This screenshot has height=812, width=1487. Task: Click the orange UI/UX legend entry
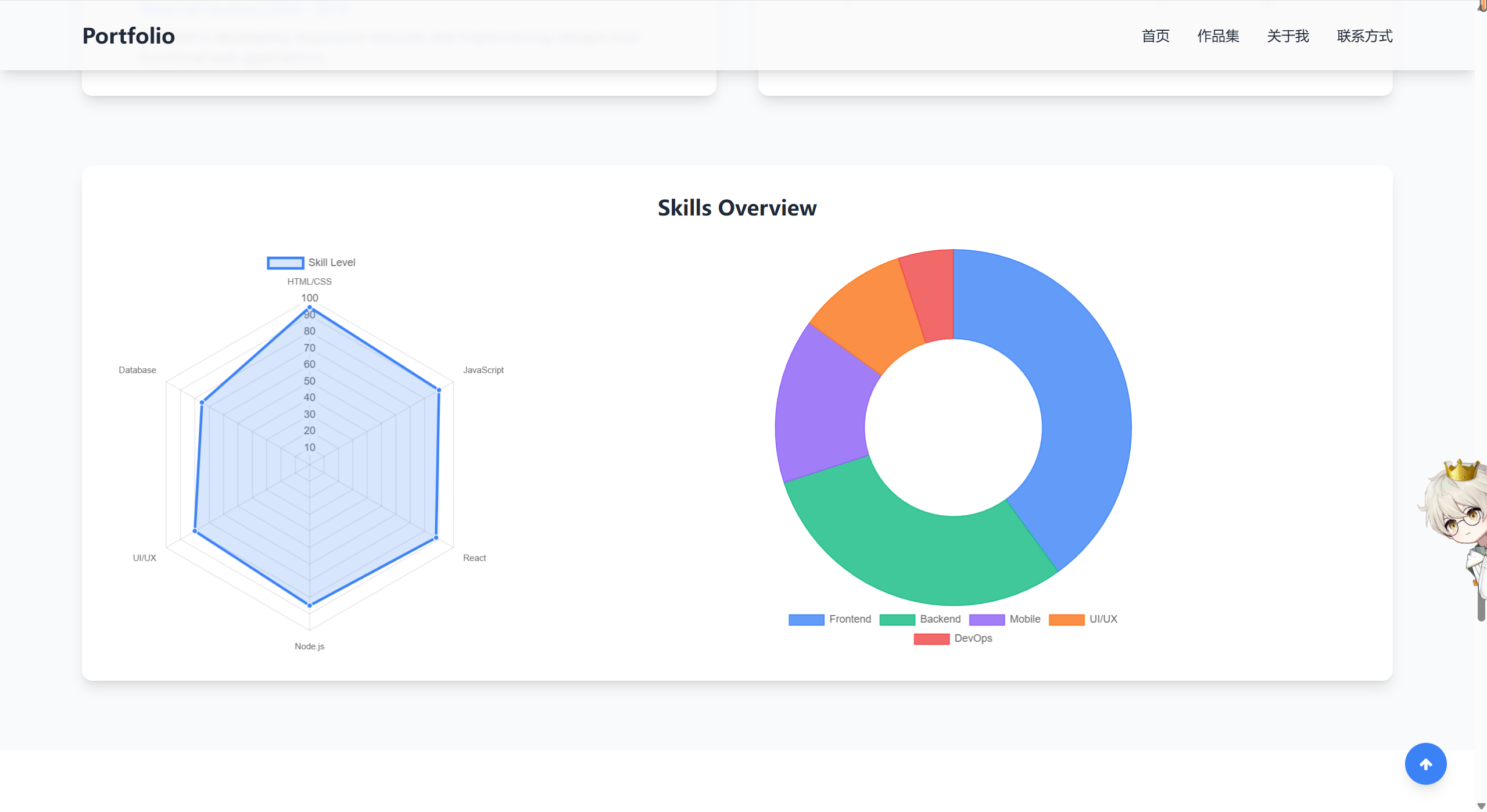[1083, 619]
